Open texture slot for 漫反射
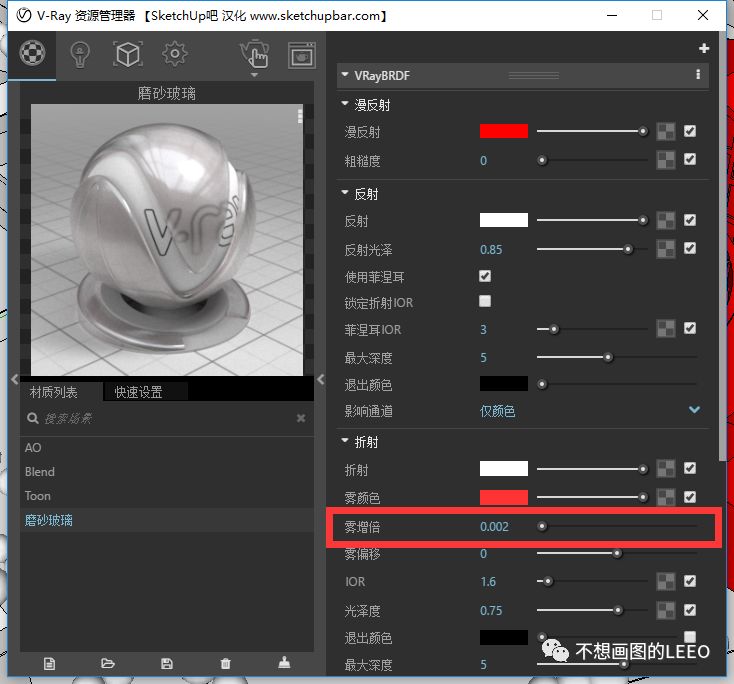The width and height of the screenshot is (734, 684). pos(666,132)
